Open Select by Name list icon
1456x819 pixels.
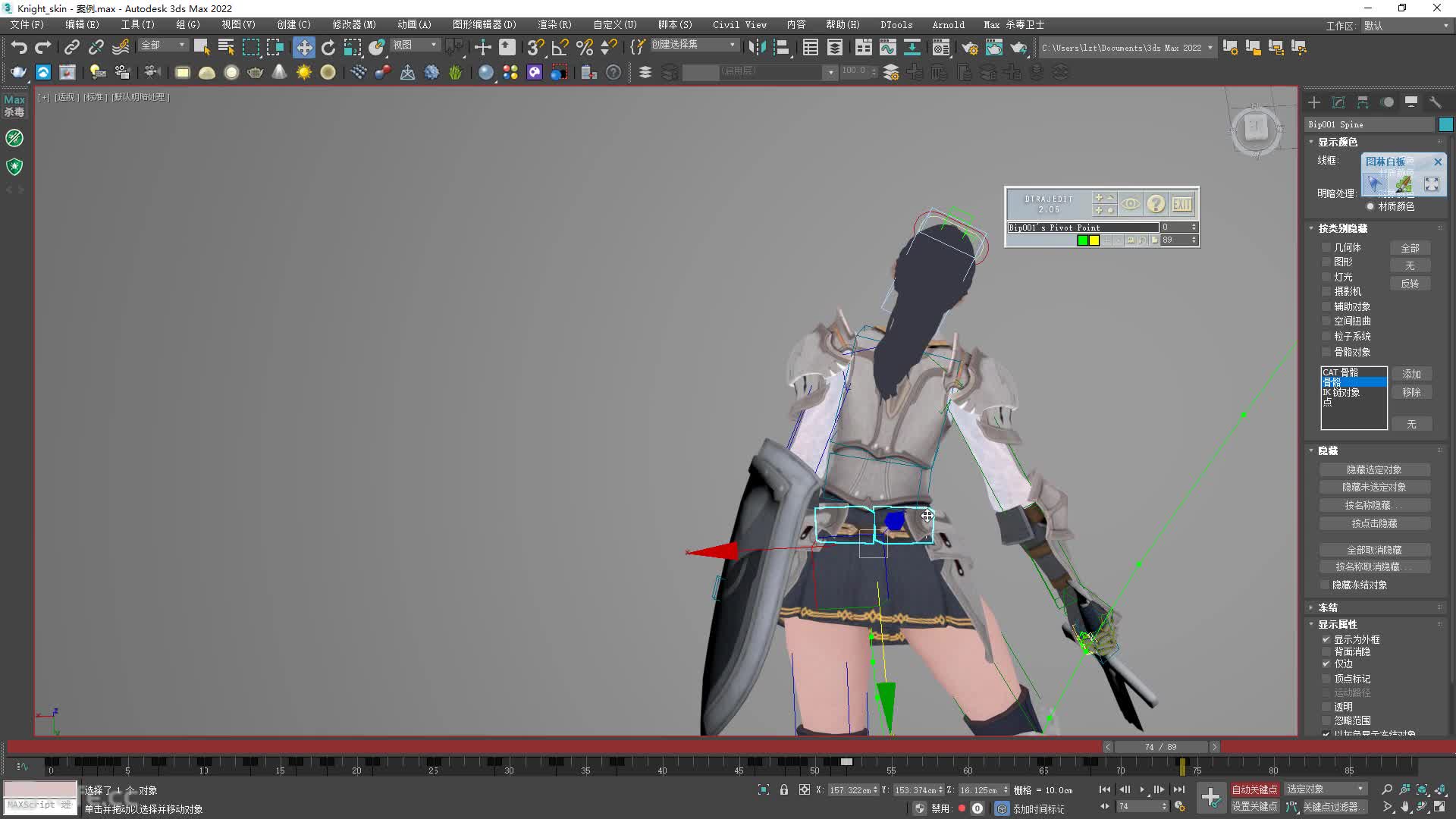[225, 47]
